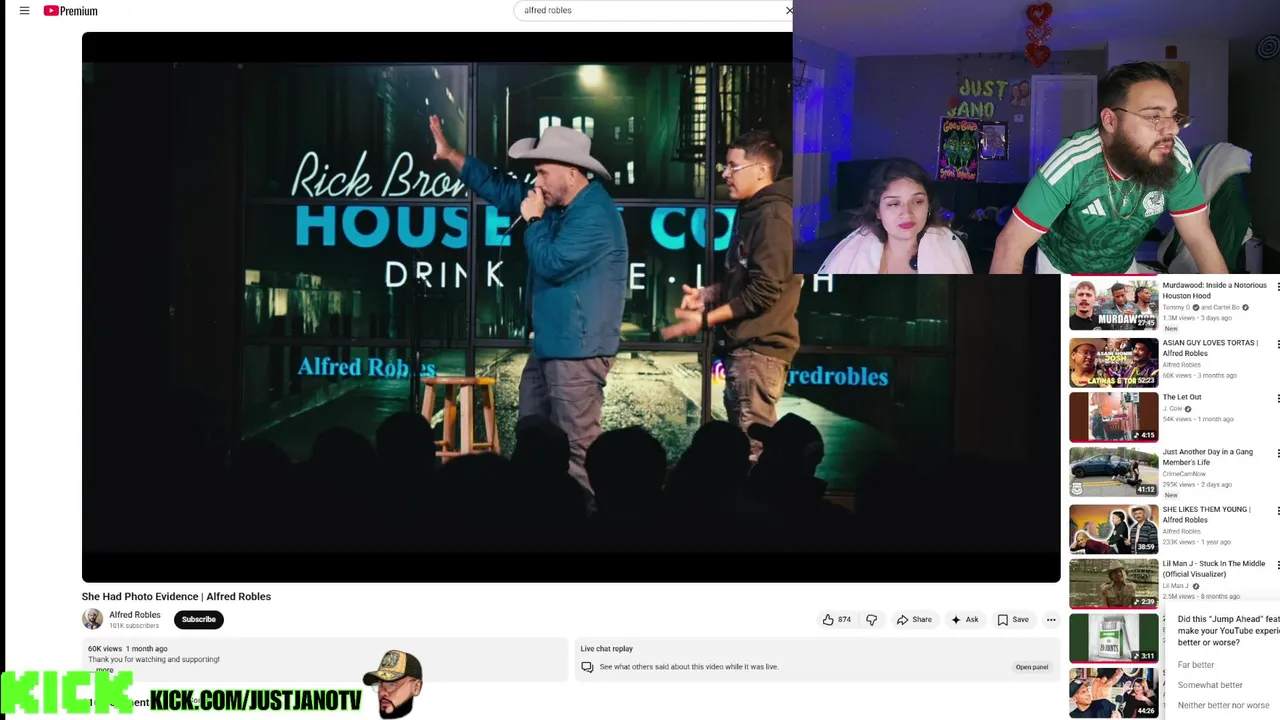Image resolution: width=1280 pixels, height=720 pixels.
Task: Open options menu for Gang Member's Life video
Action: click(1277, 454)
